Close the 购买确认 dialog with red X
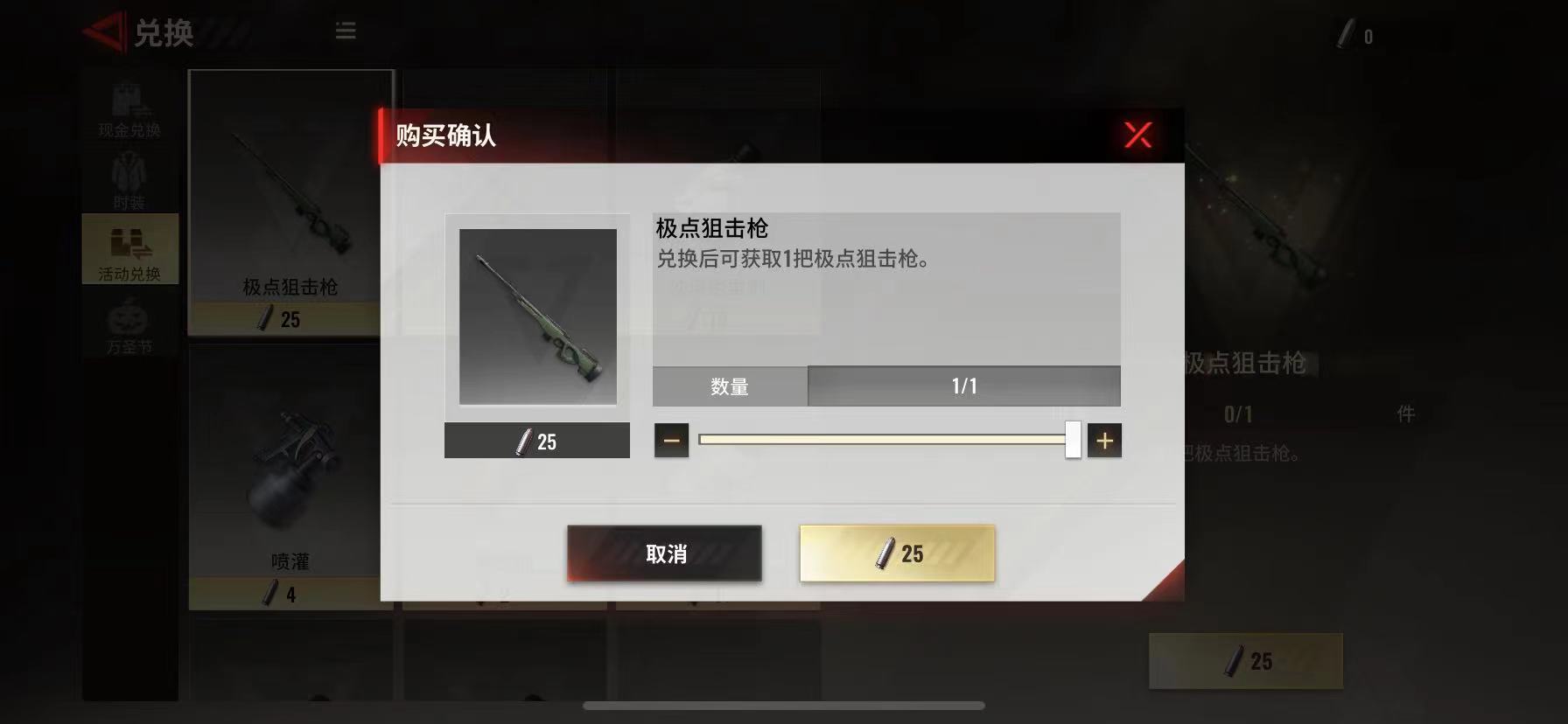Screen dimensions: 1568x724 (x=1137, y=135)
